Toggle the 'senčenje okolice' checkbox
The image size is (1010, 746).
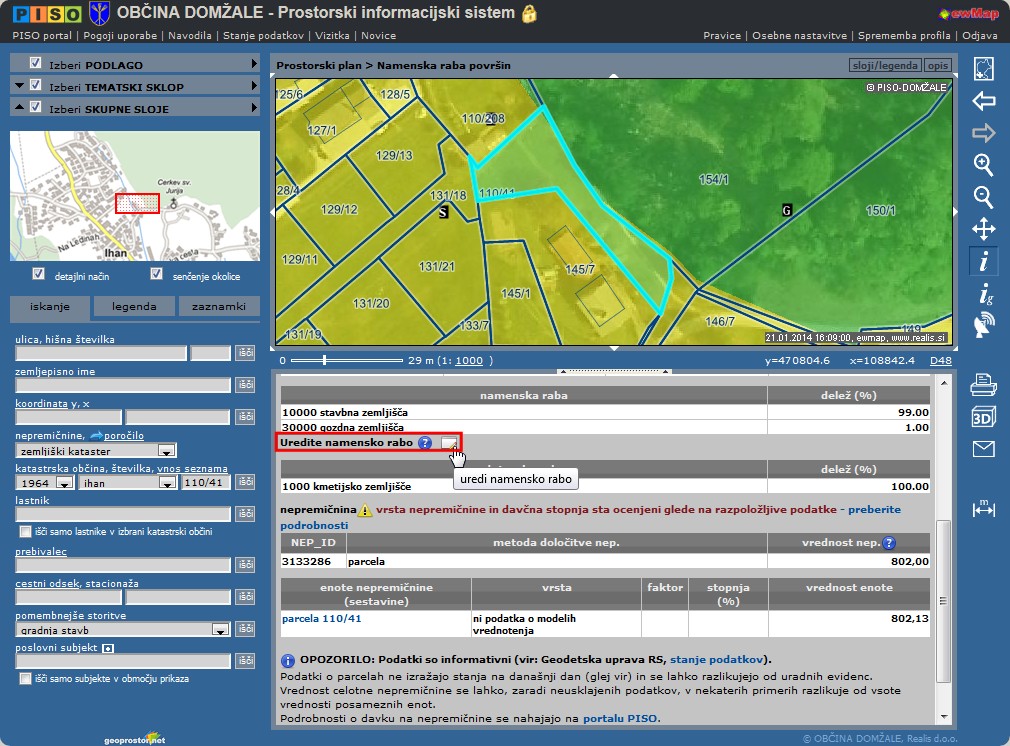(x=156, y=274)
